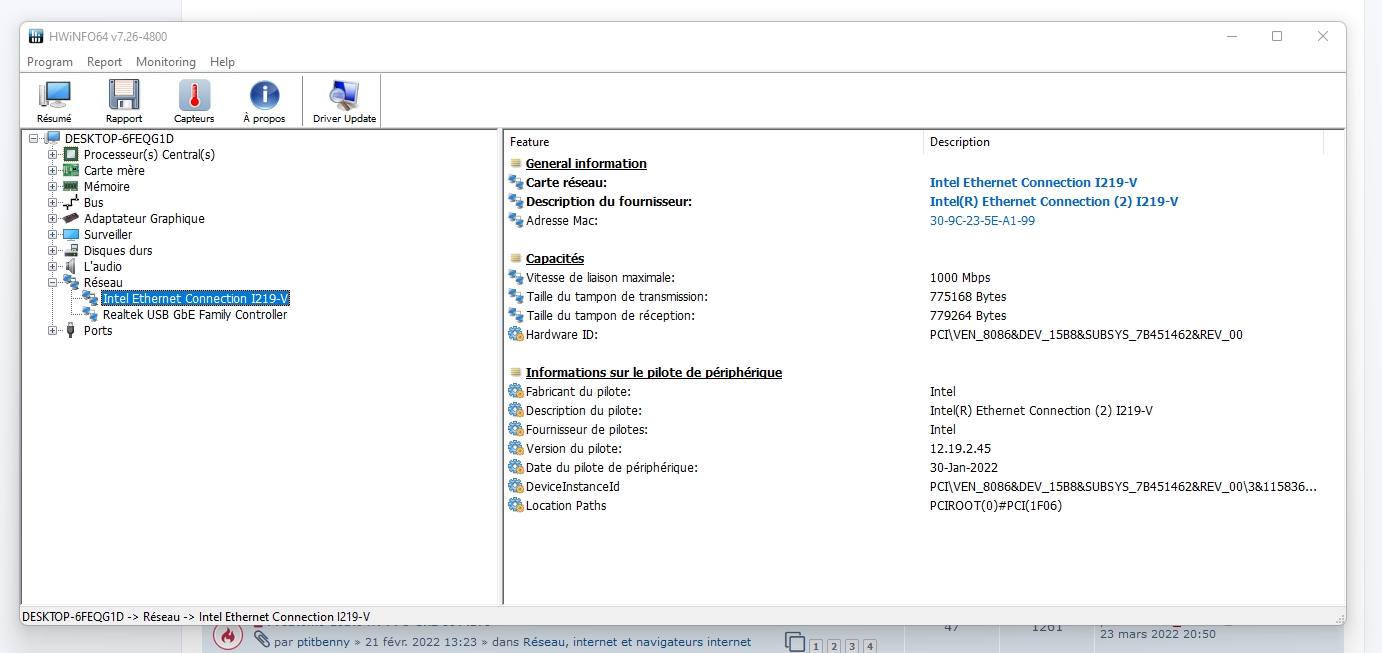Click the Réseau network icon in tree
The height and width of the screenshot is (653, 1382).
[71, 283]
